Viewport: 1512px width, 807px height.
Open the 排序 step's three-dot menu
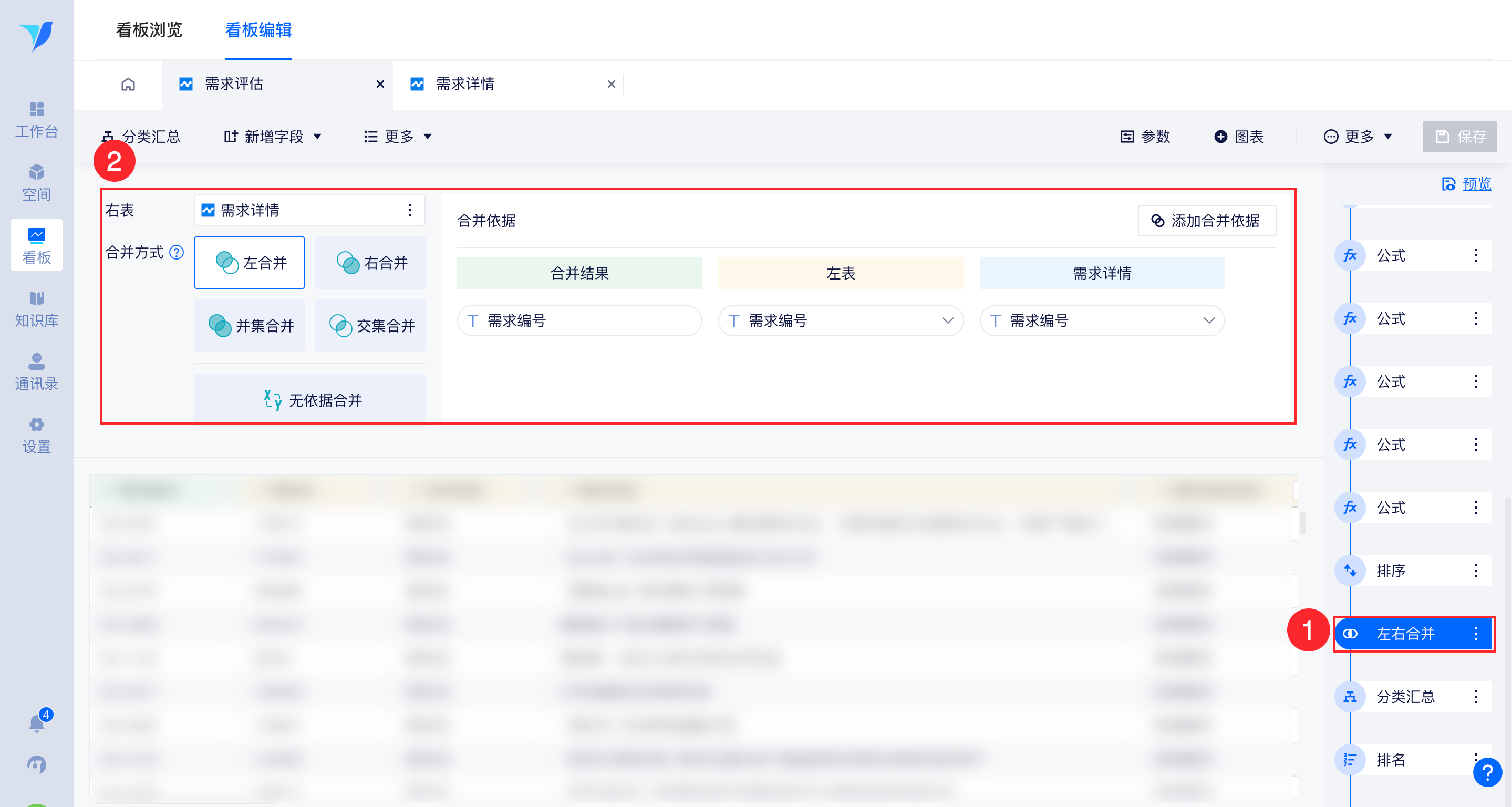pos(1476,571)
